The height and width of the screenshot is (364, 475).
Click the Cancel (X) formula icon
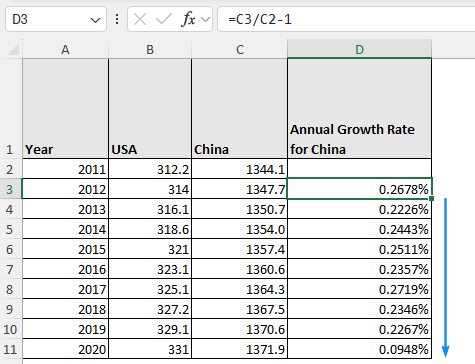pos(140,19)
